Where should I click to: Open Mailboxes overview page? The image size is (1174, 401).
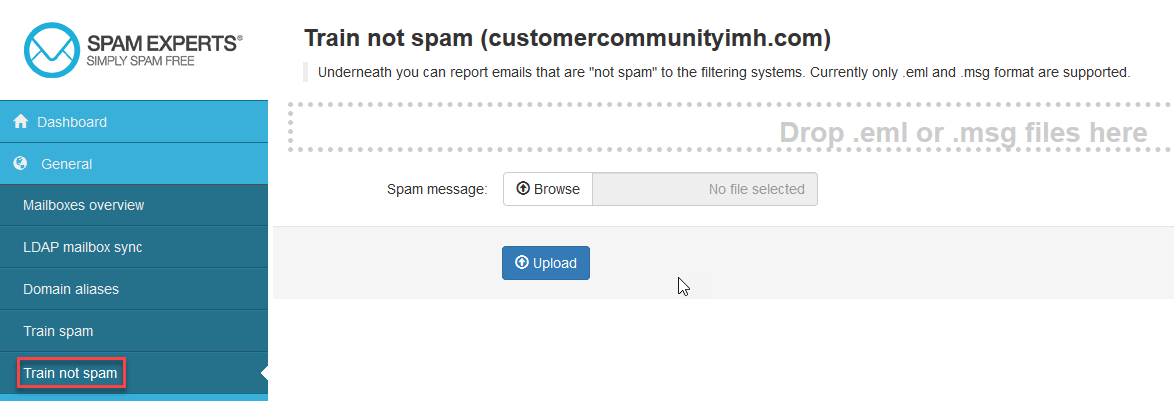click(84, 205)
